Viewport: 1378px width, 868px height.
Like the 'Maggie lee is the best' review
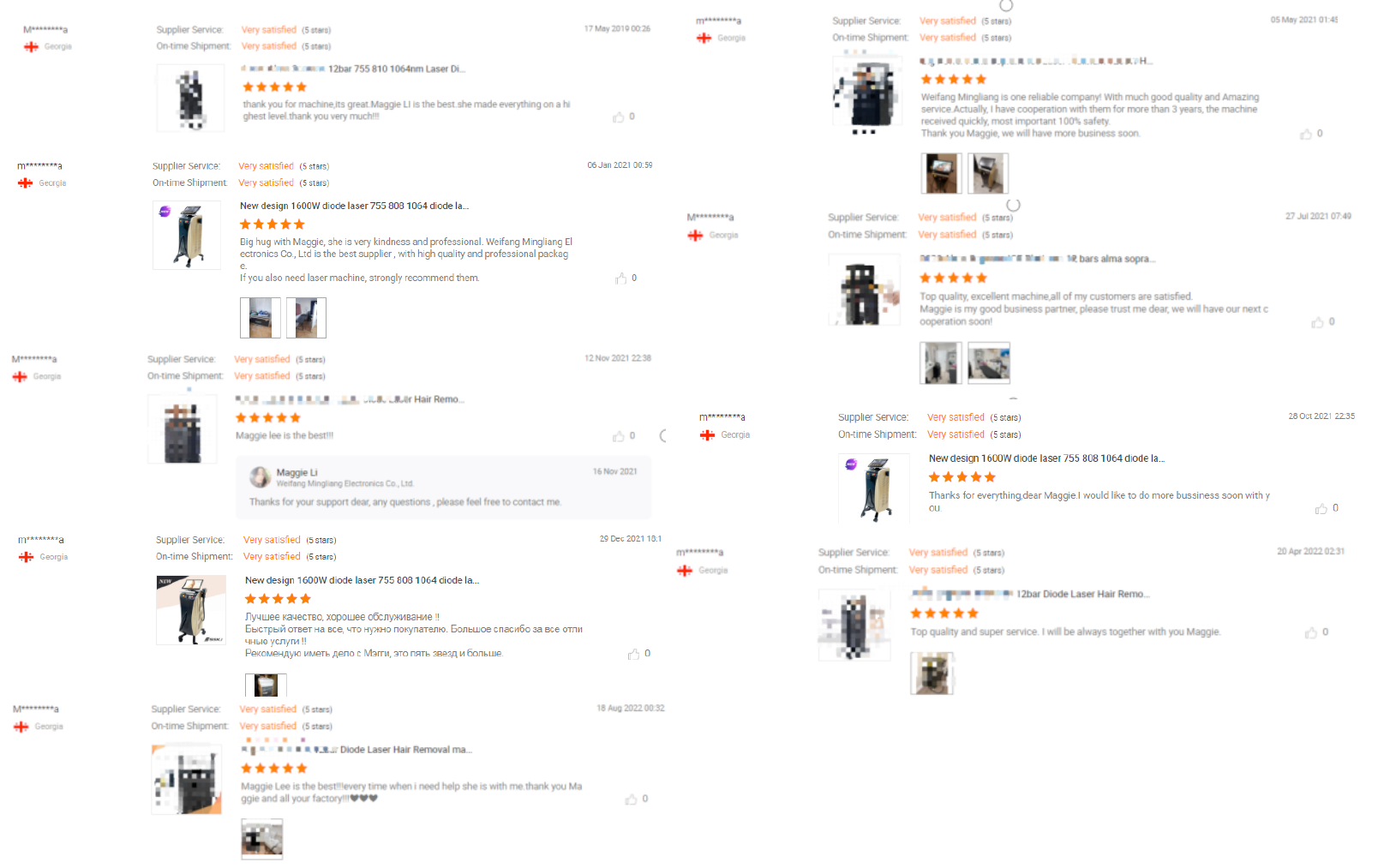(x=618, y=436)
